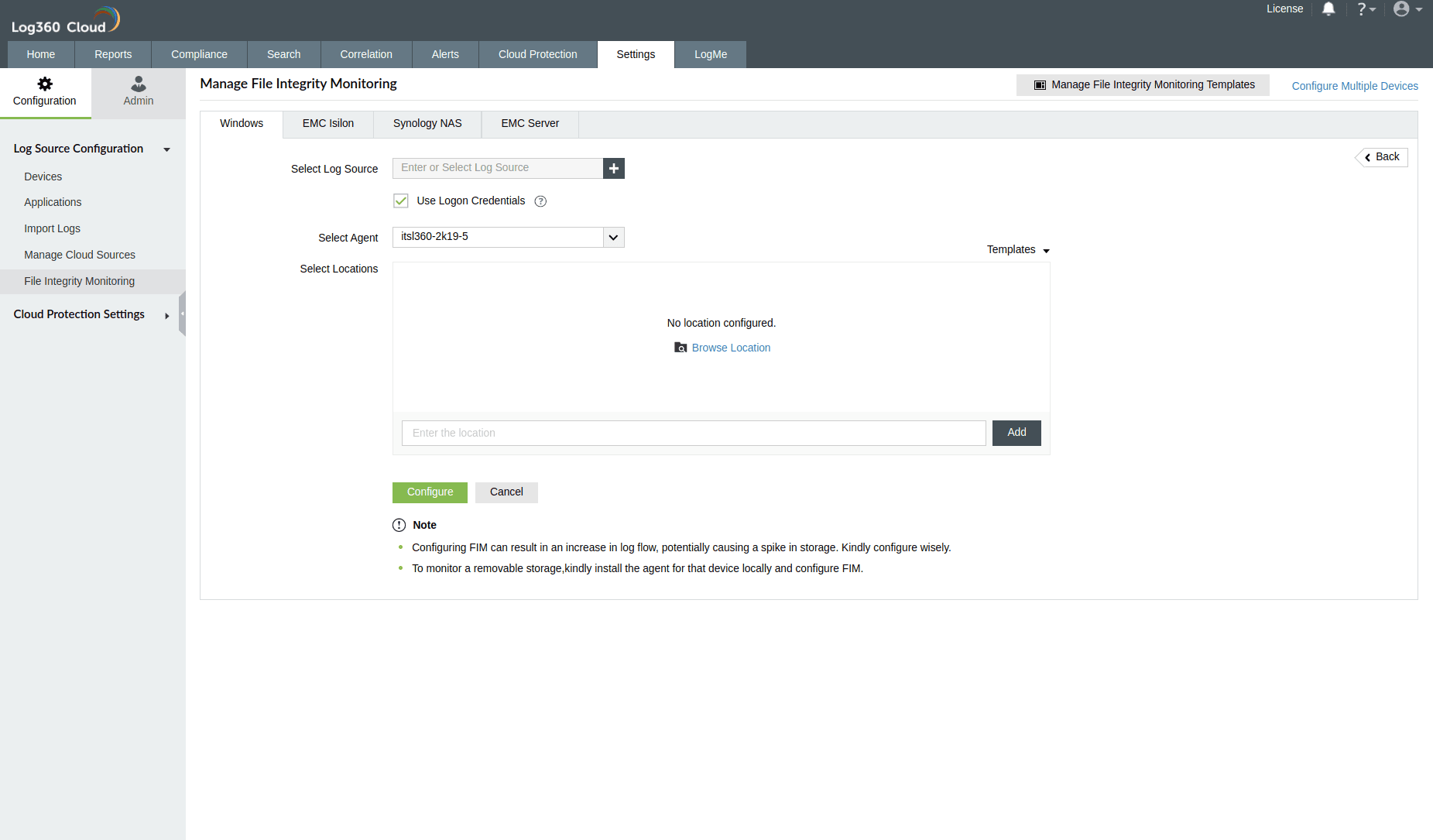Click the plus icon beside Log Source field
Screen dimensions: 1433x840
[x=614, y=168]
